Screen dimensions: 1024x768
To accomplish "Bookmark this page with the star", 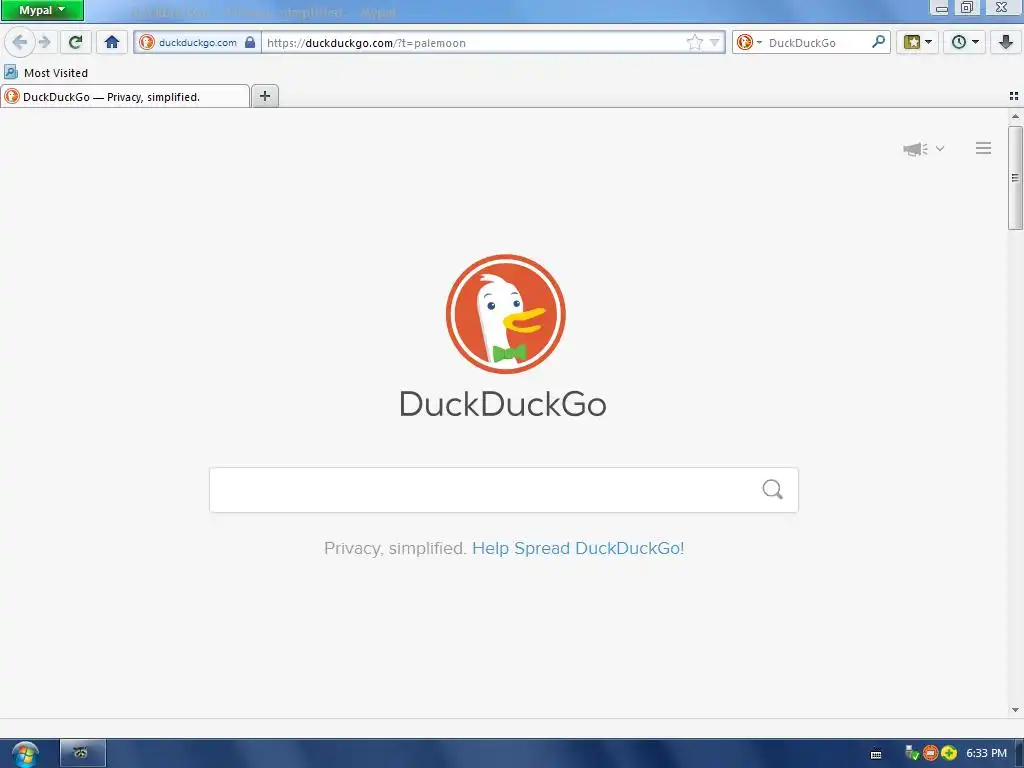I will [694, 42].
